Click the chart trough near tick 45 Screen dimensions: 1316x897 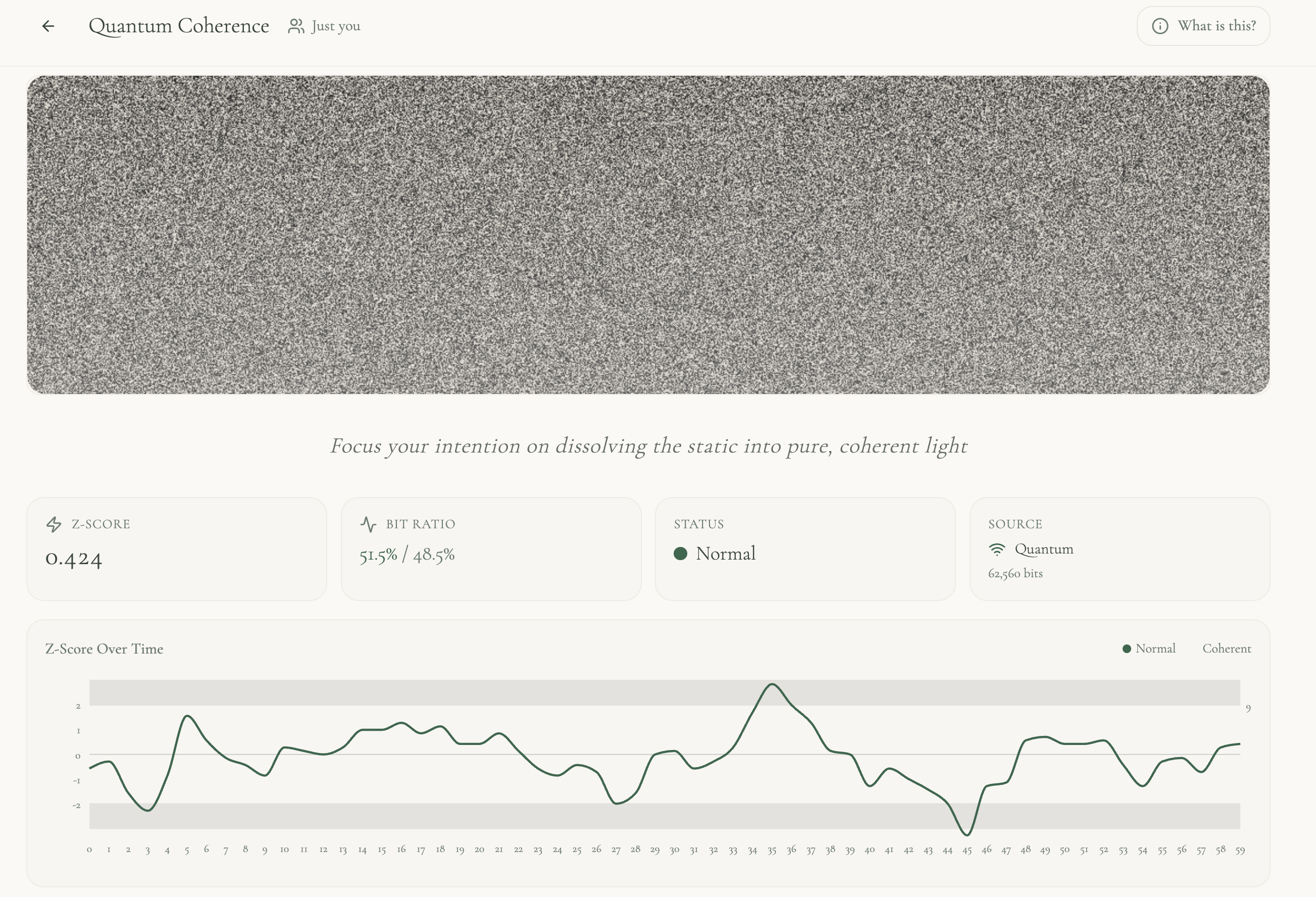[967, 834]
